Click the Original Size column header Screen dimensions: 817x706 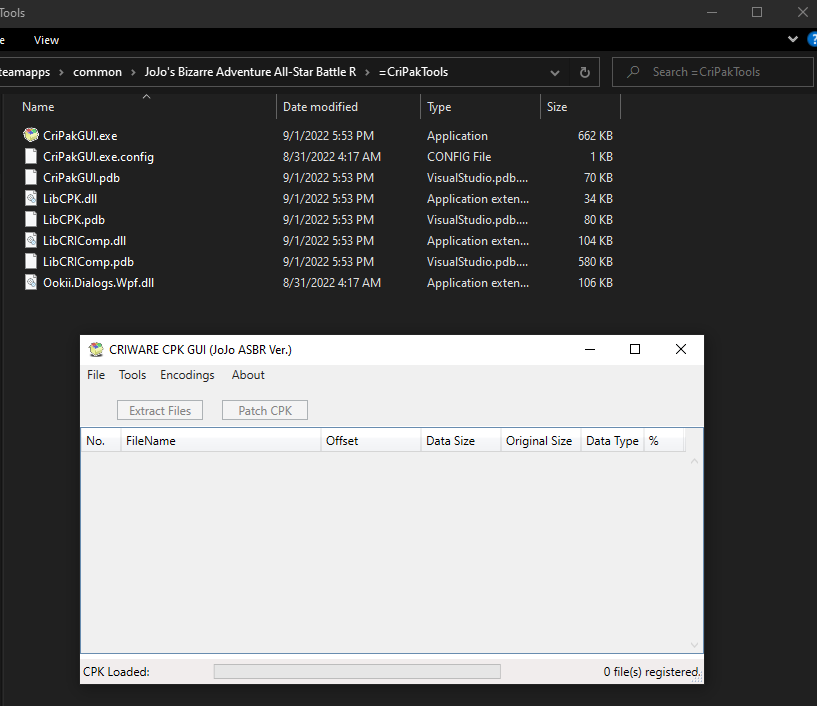pyautogui.click(x=541, y=441)
